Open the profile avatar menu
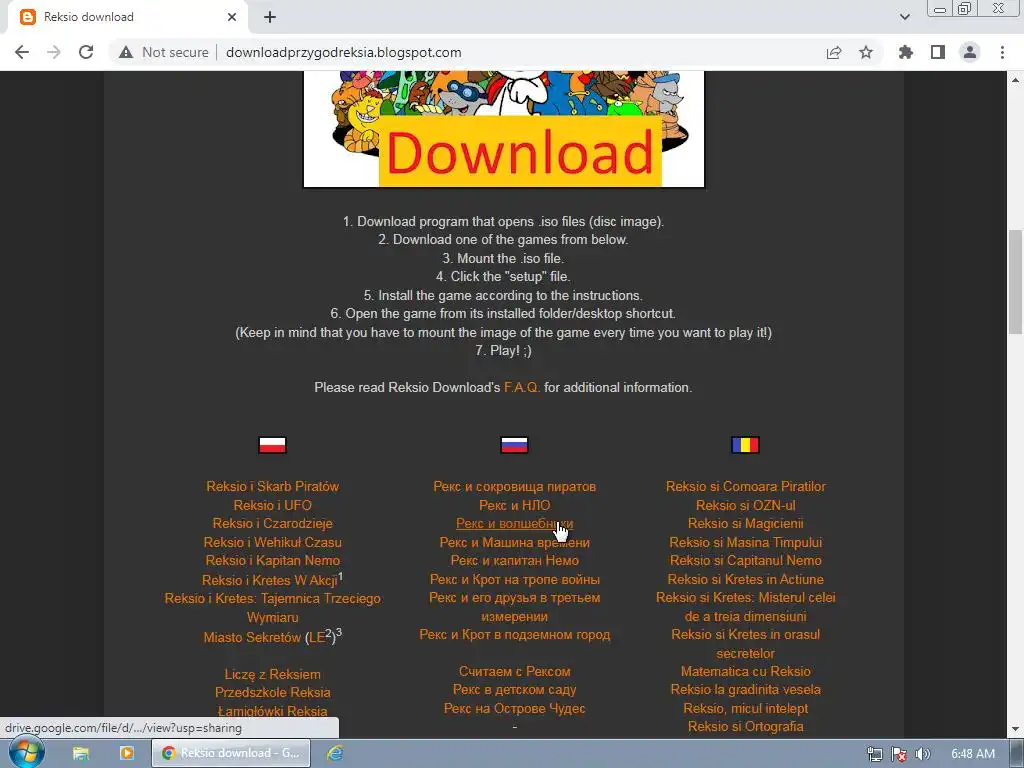 [x=970, y=52]
